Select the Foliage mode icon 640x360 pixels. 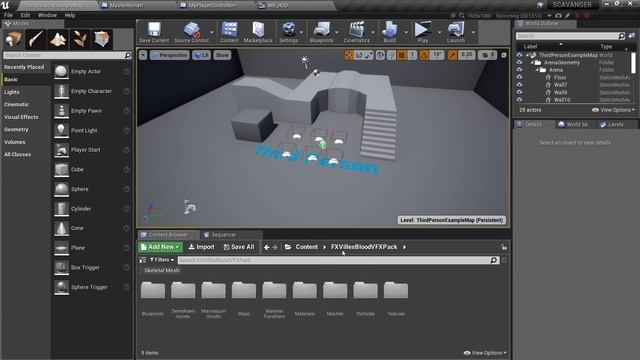[80, 39]
